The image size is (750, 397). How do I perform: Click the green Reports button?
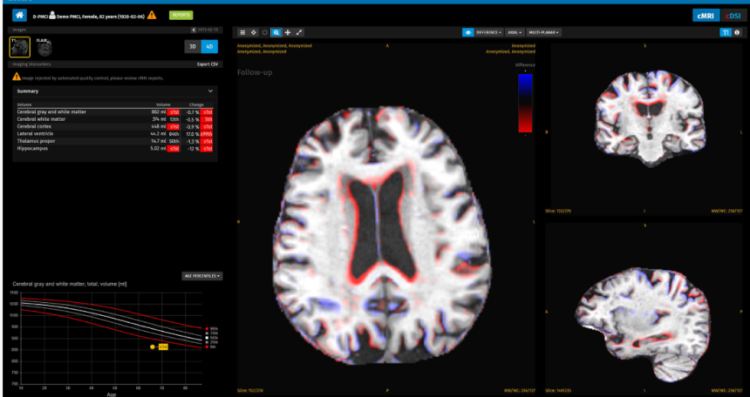tap(181, 15)
